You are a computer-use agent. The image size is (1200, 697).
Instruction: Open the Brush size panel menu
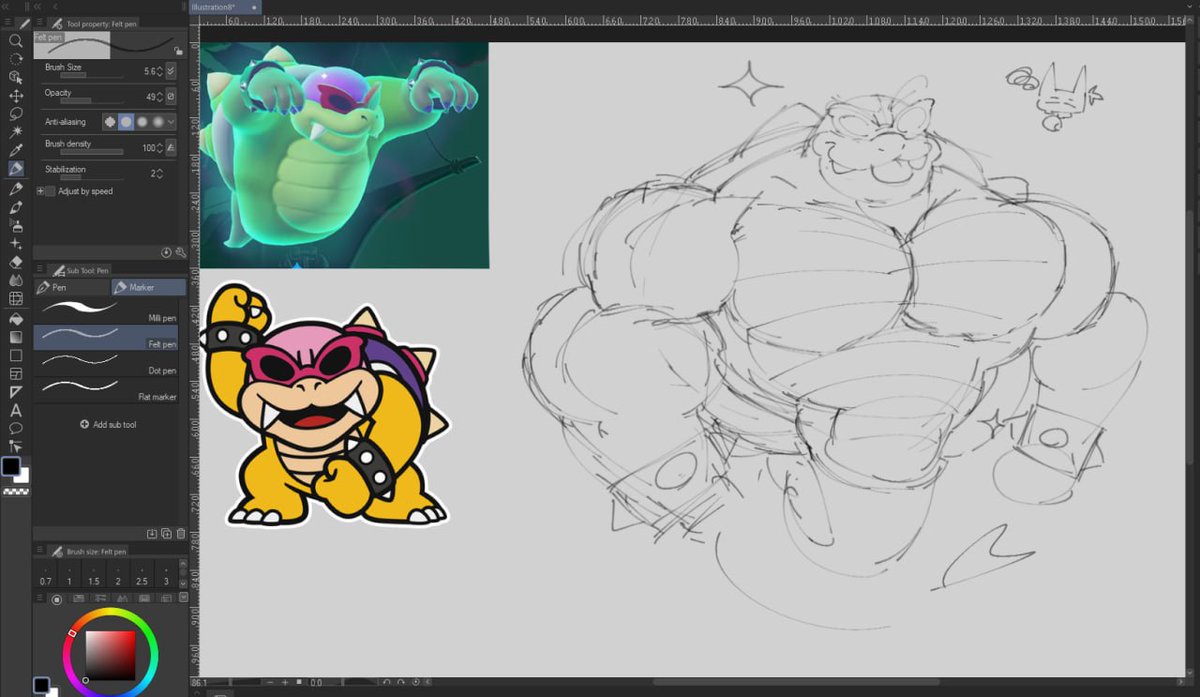(39, 551)
